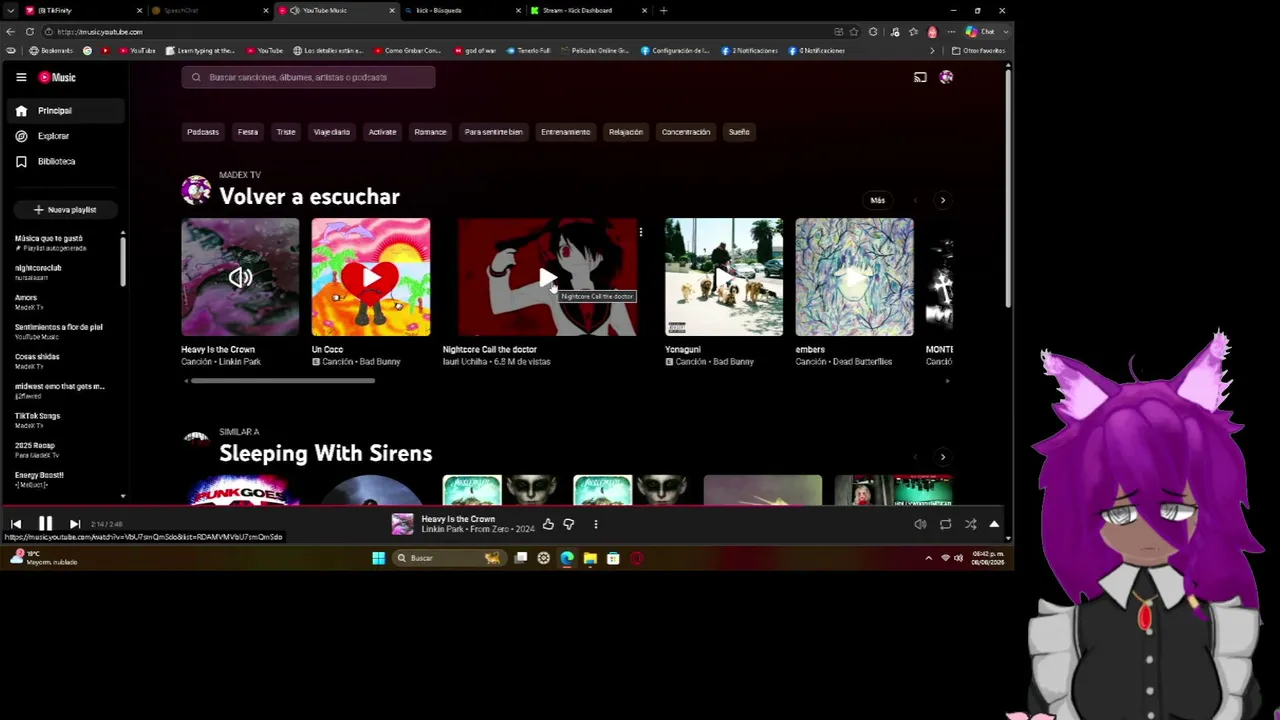The image size is (1280, 720).
Task: Open the Windows Start menu
Action: pos(378,558)
